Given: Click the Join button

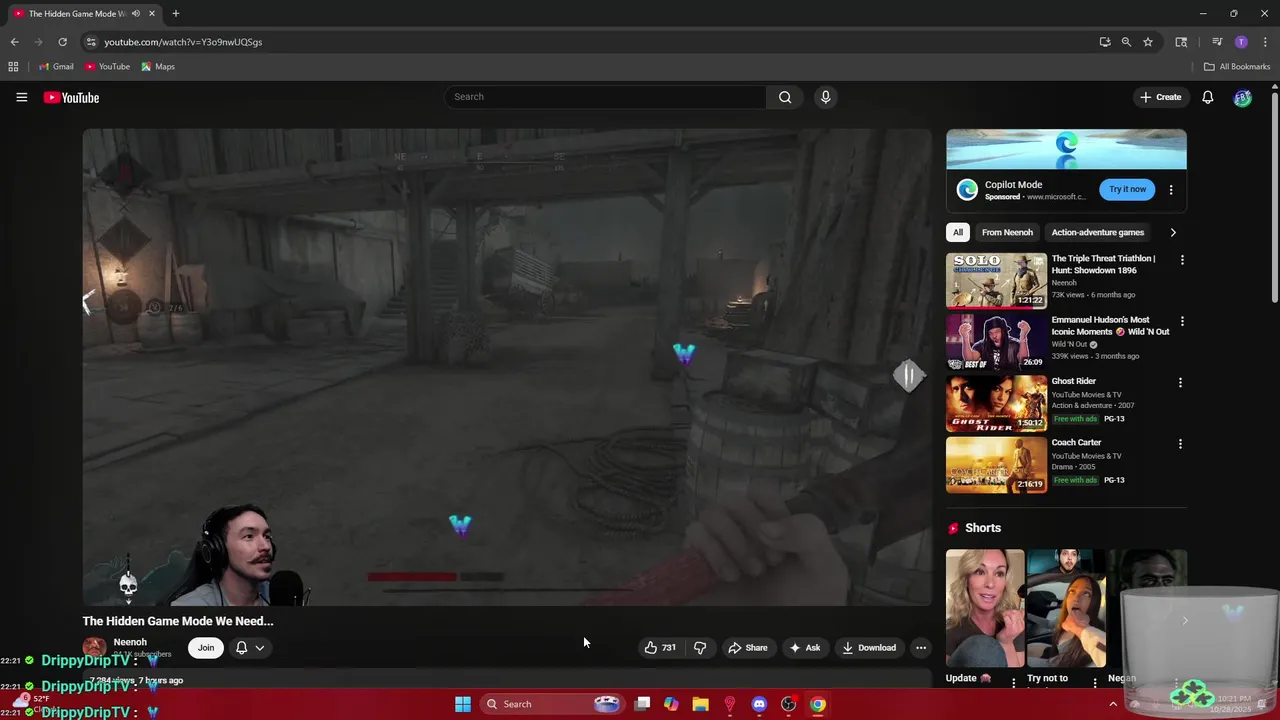Looking at the screenshot, I should [x=206, y=647].
